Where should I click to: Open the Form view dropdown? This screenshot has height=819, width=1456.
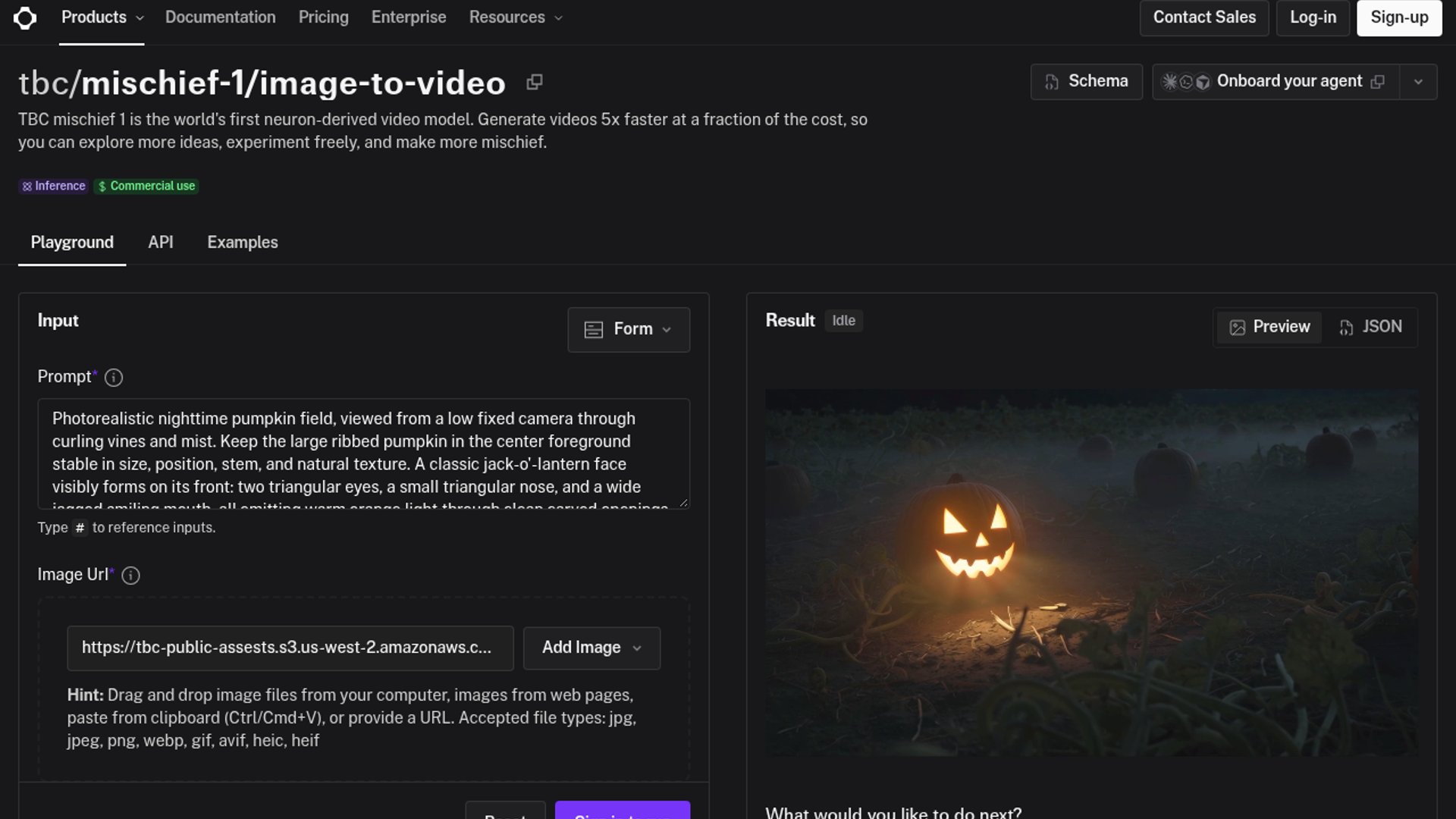click(x=629, y=329)
